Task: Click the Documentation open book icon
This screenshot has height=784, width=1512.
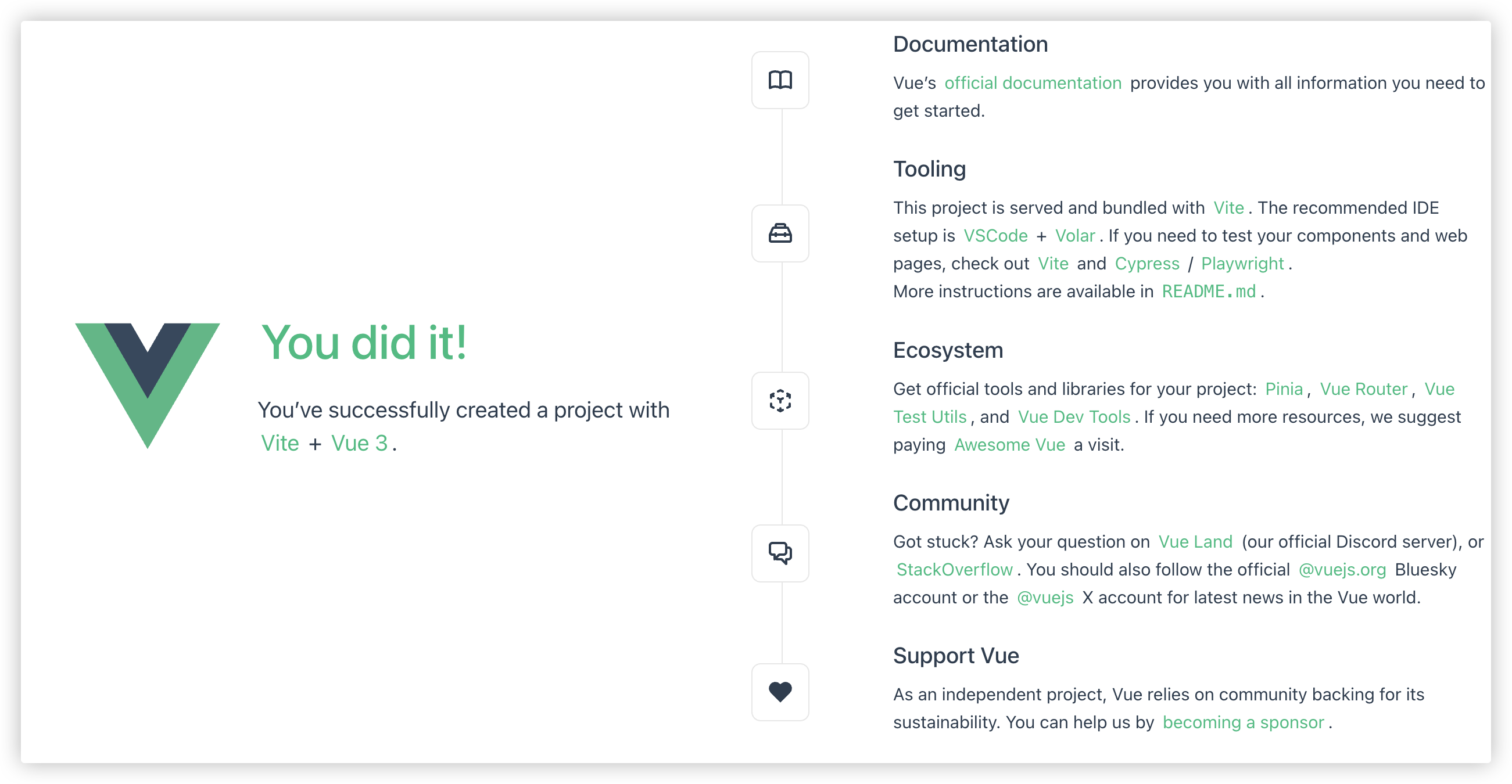Action: click(780, 80)
